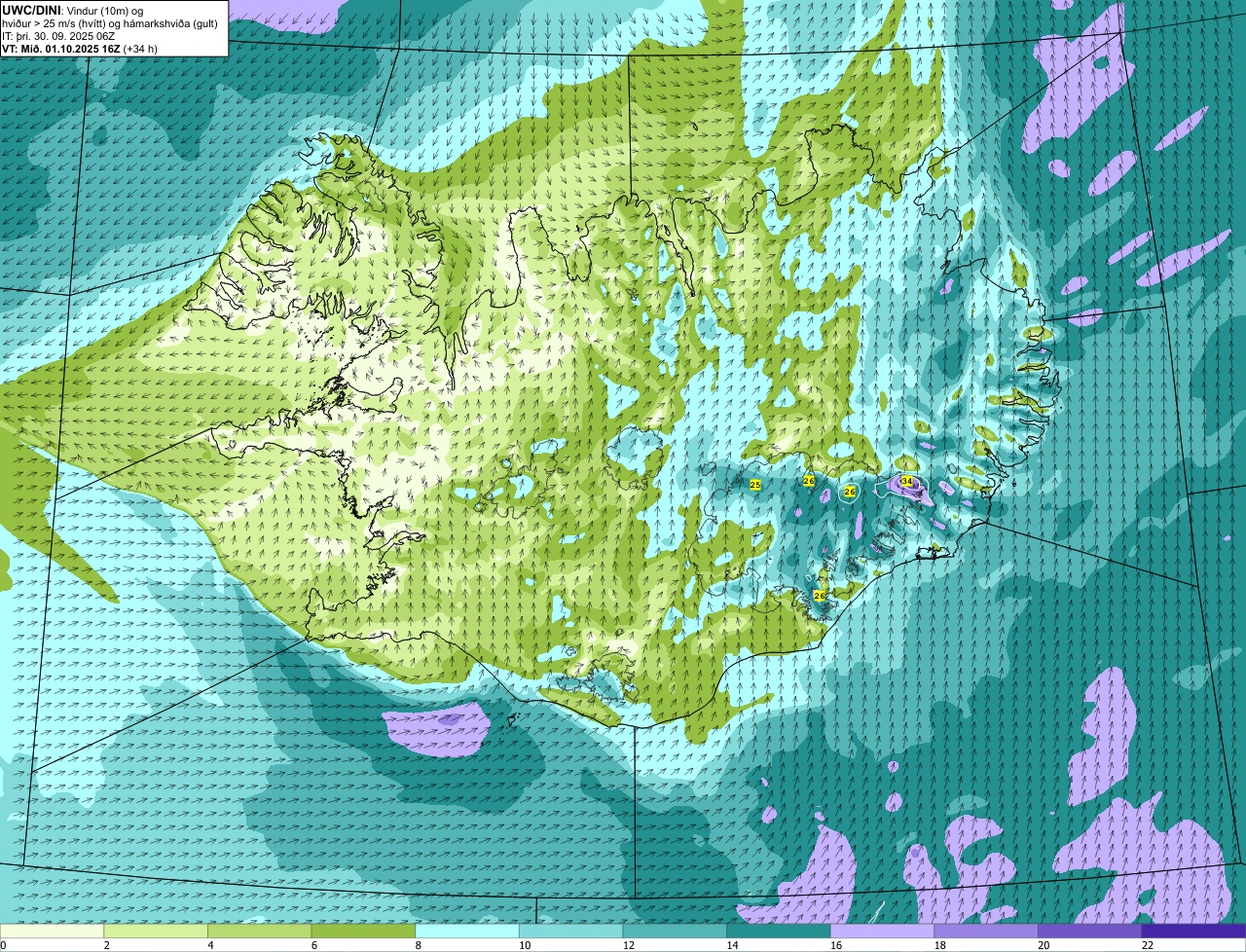Click the 26 gust marker nearest the 25 marker
Viewport: 1246px width, 952px height.
pos(809,481)
